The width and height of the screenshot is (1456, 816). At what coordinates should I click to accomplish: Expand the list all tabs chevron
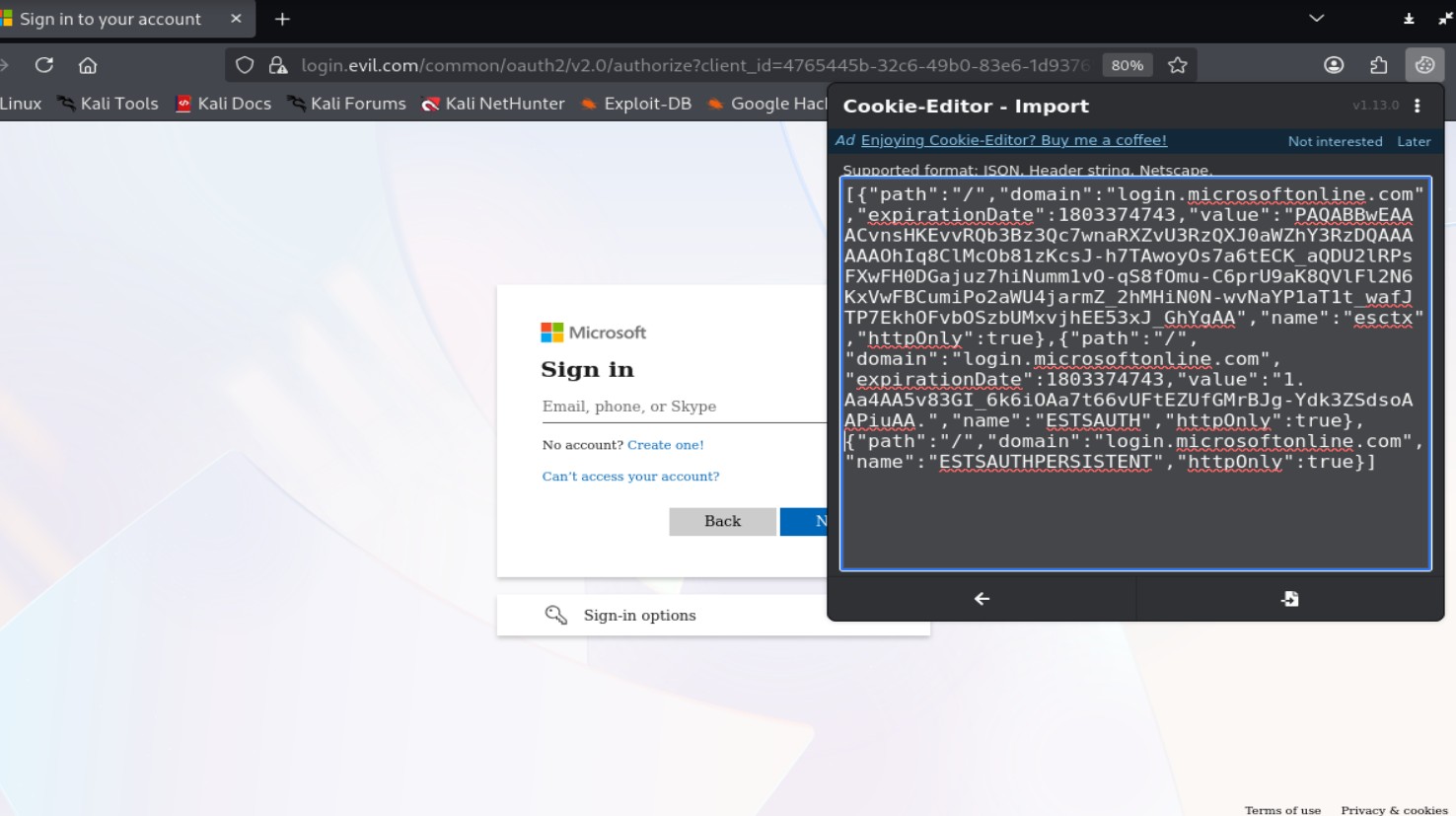pos(1316,19)
